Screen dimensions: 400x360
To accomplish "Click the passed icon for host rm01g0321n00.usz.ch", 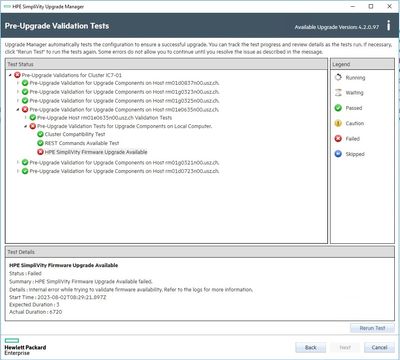I will point(25,162).
